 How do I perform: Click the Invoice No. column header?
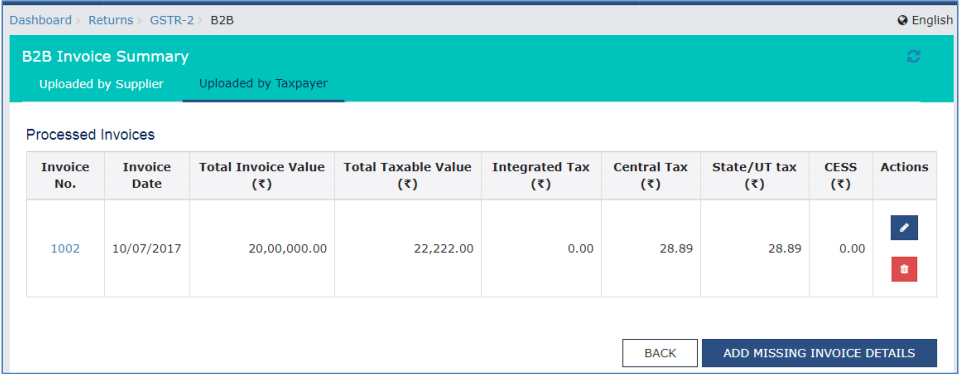(x=66, y=176)
